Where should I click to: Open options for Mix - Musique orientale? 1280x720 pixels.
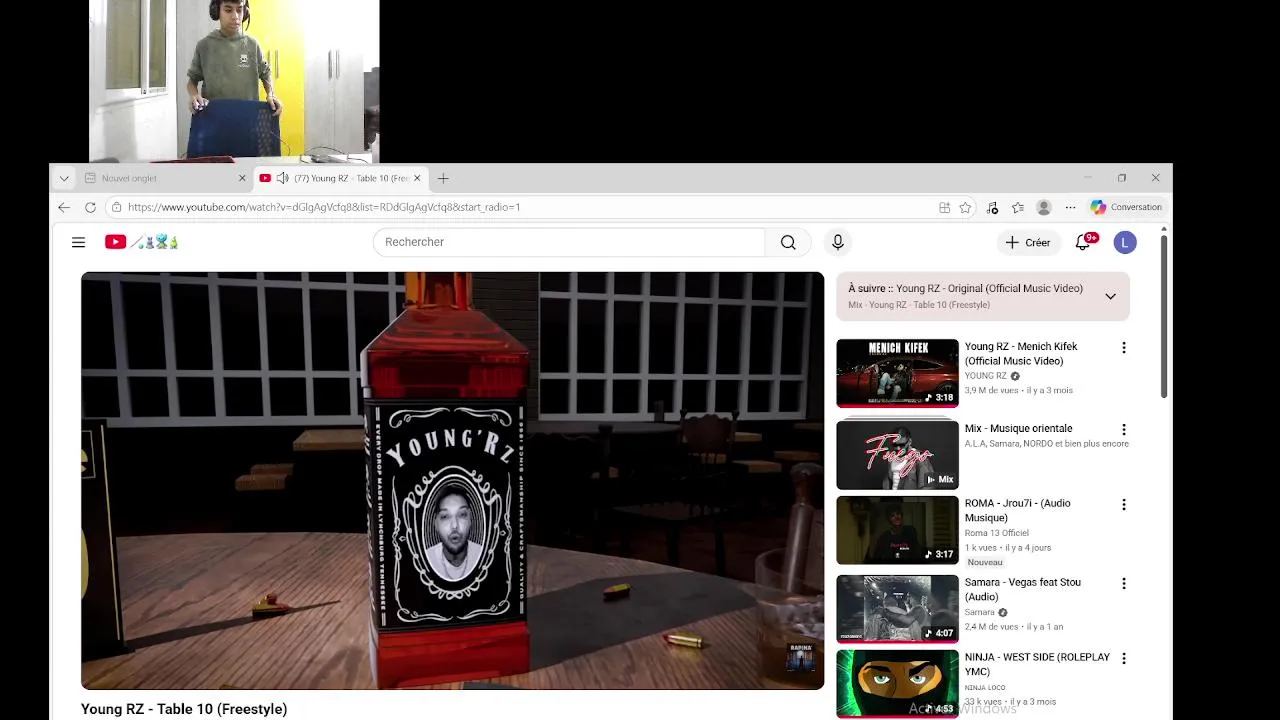(1124, 430)
